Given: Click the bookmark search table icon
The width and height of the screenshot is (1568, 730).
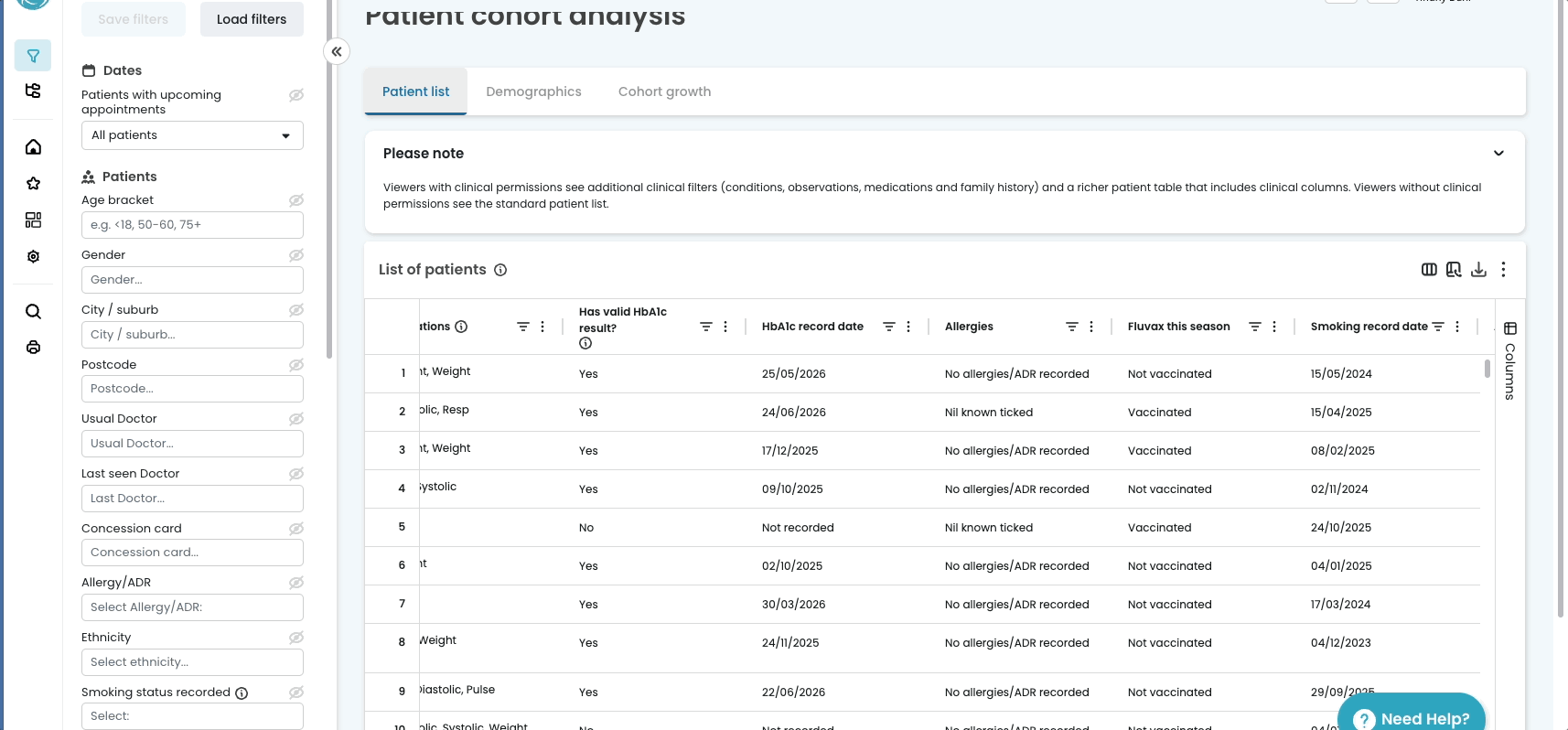Looking at the screenshot, I should point(1454,269).
